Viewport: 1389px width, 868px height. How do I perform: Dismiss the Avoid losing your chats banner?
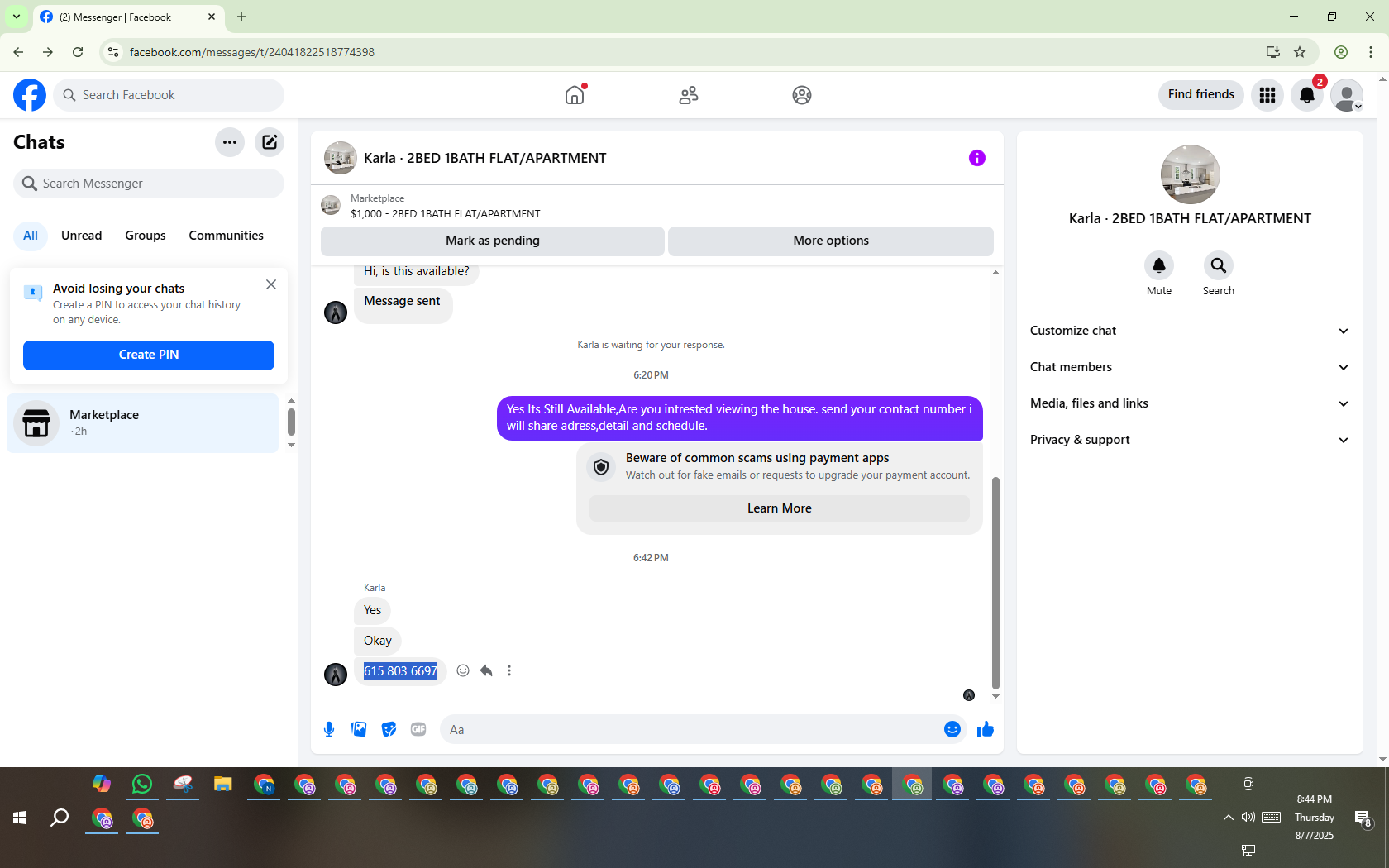[271, 284]
